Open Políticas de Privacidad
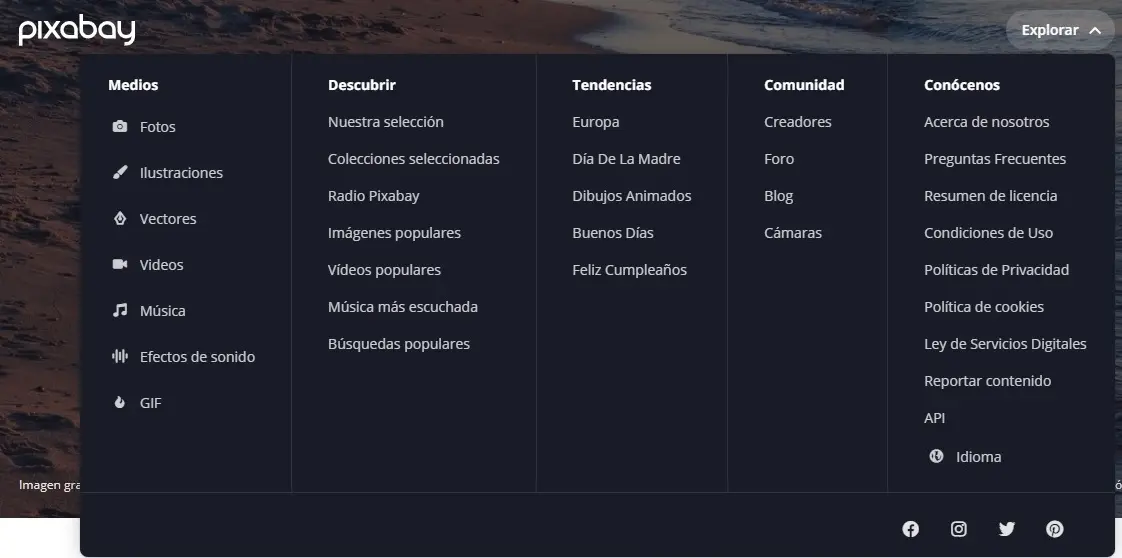The height and width of the screenshot is (558, 1122). pos(996,270)
